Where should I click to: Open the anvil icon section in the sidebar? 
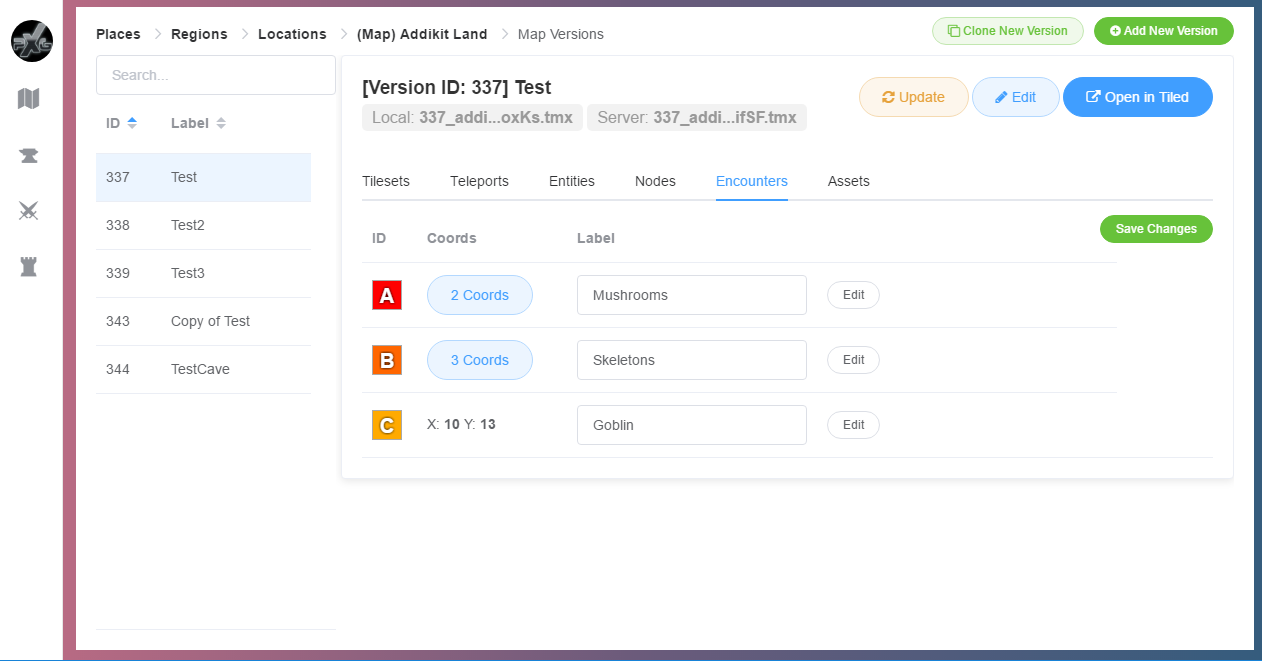[29, 155]
